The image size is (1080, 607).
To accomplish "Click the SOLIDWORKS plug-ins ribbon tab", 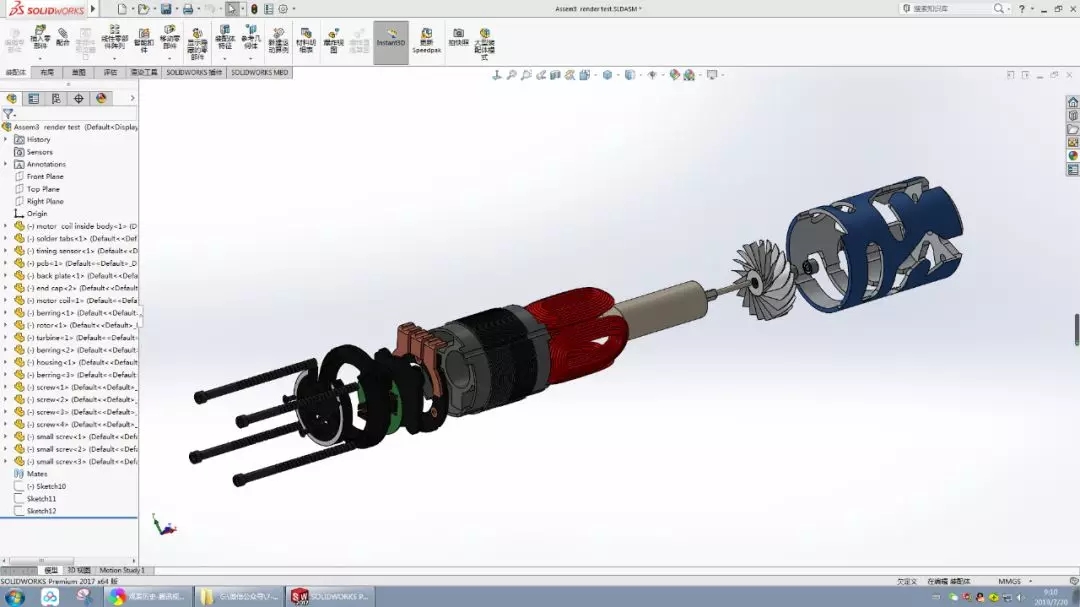I will click(194, 72).
